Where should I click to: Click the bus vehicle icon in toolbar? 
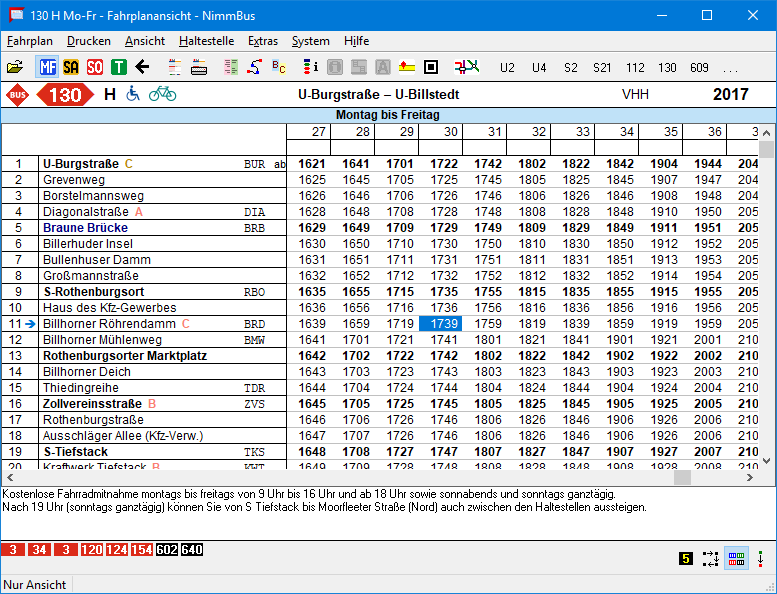pyautogui.click(x=199, y=67)
